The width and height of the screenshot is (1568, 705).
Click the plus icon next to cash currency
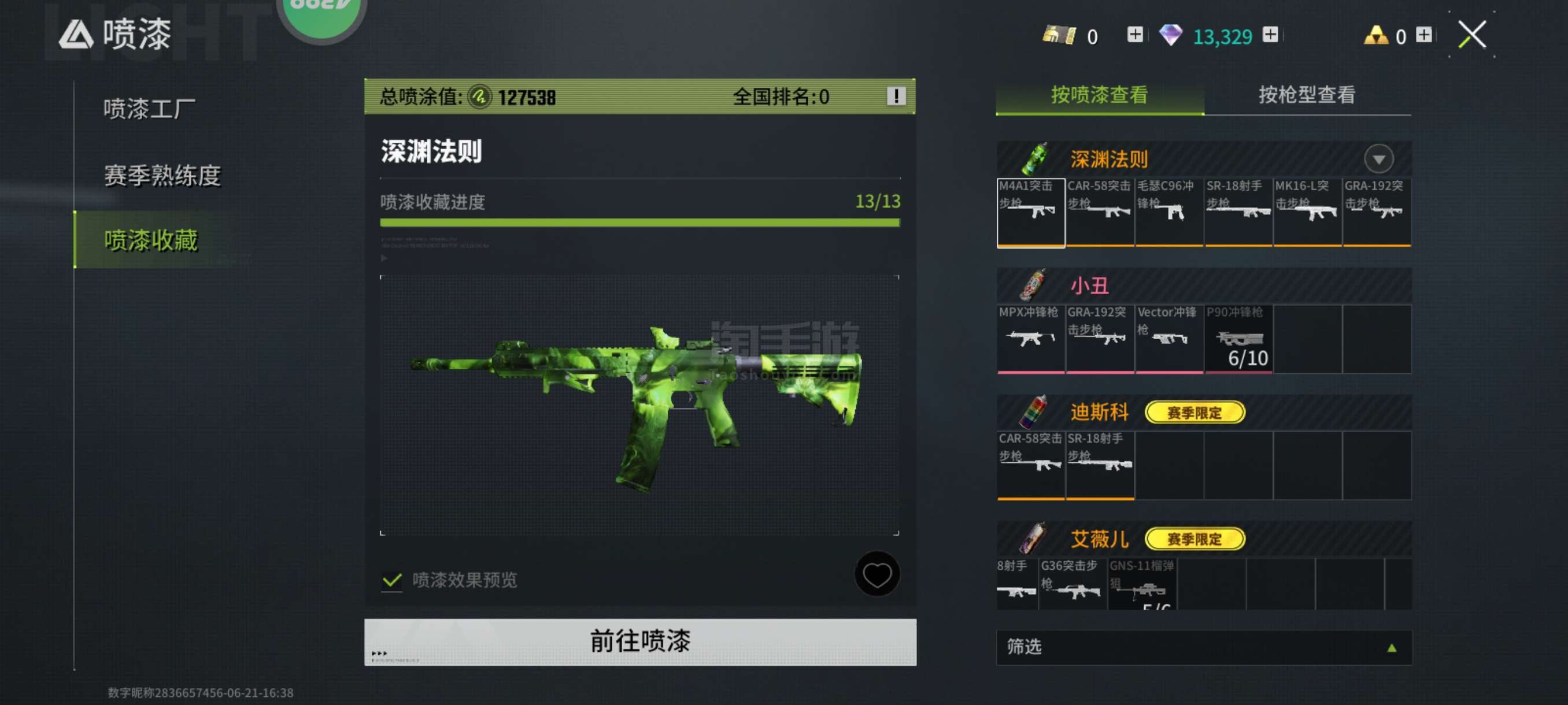[1134, 35]
